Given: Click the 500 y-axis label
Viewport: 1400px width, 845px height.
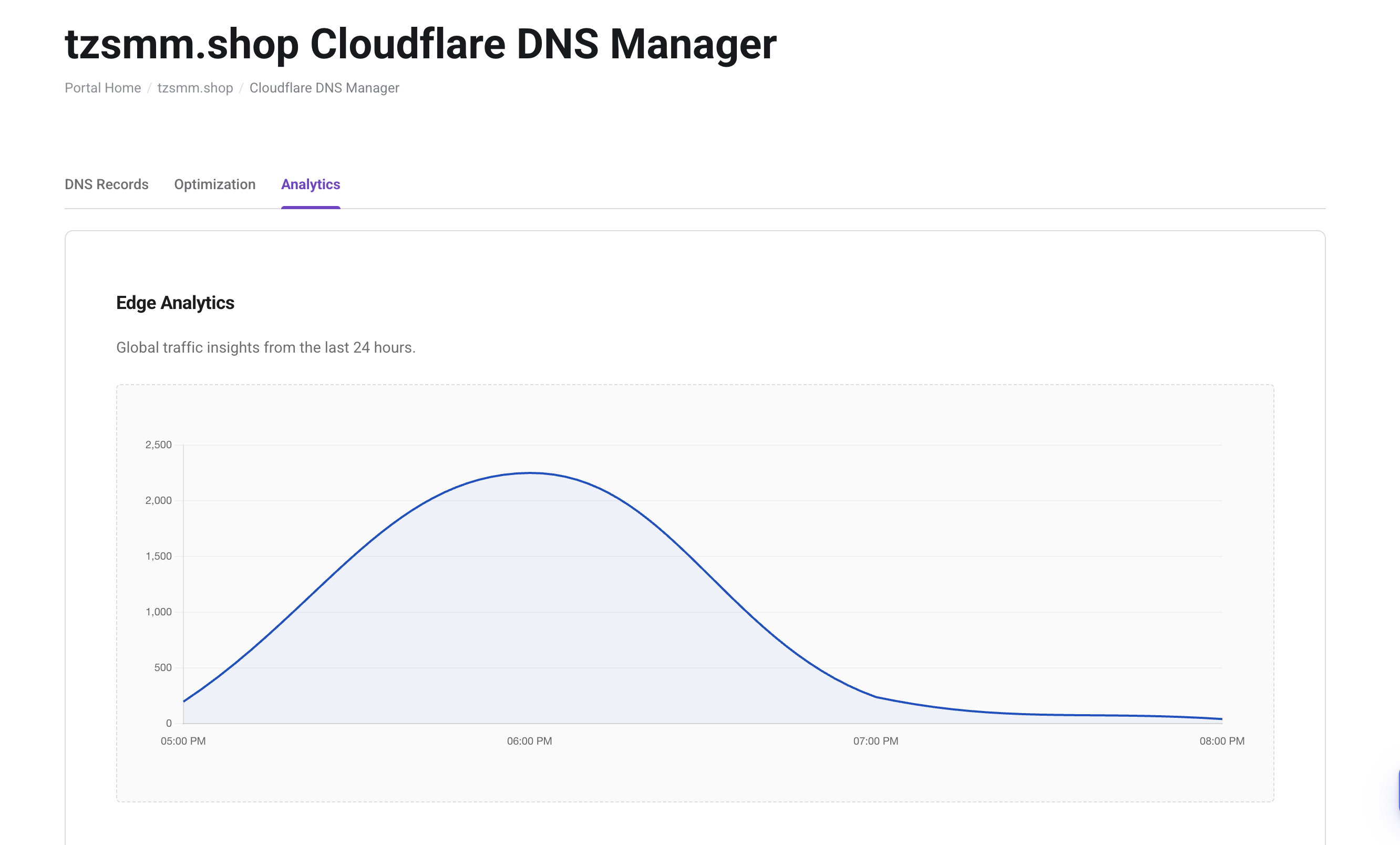Looking at the screenshot, I should tap(162, 668).
